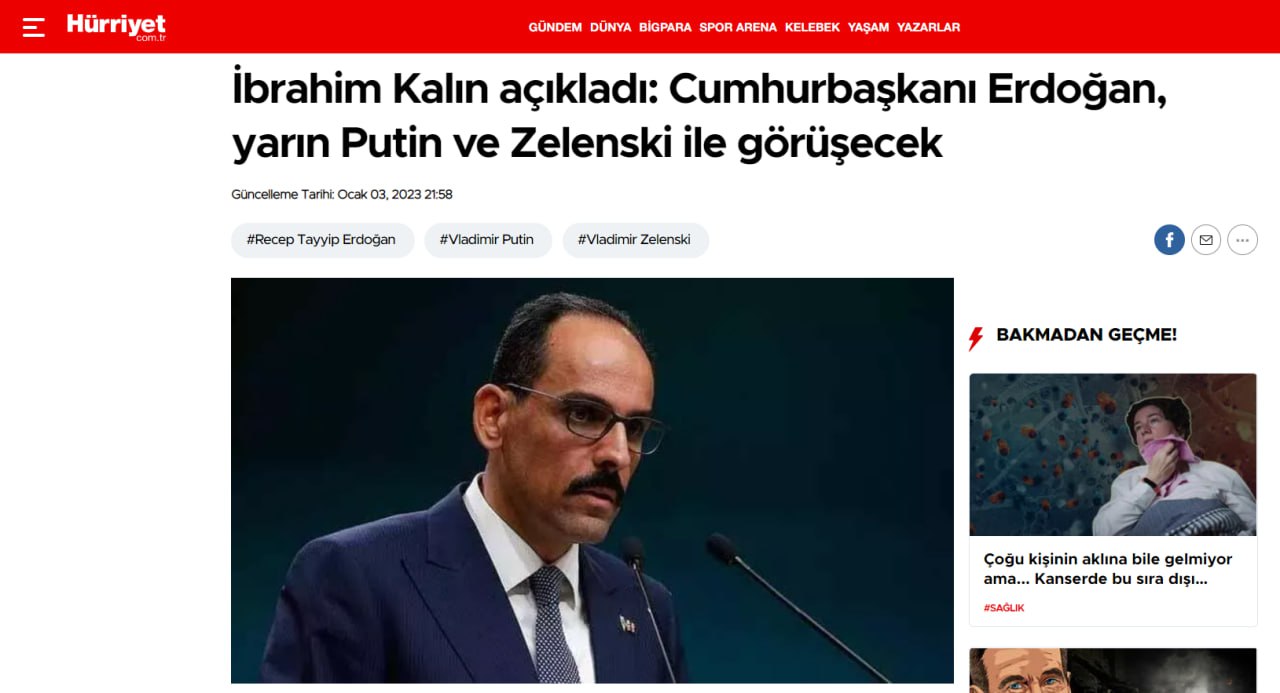Share the article via email icon
The image size is (1280, 693).
click(1206, 240)
